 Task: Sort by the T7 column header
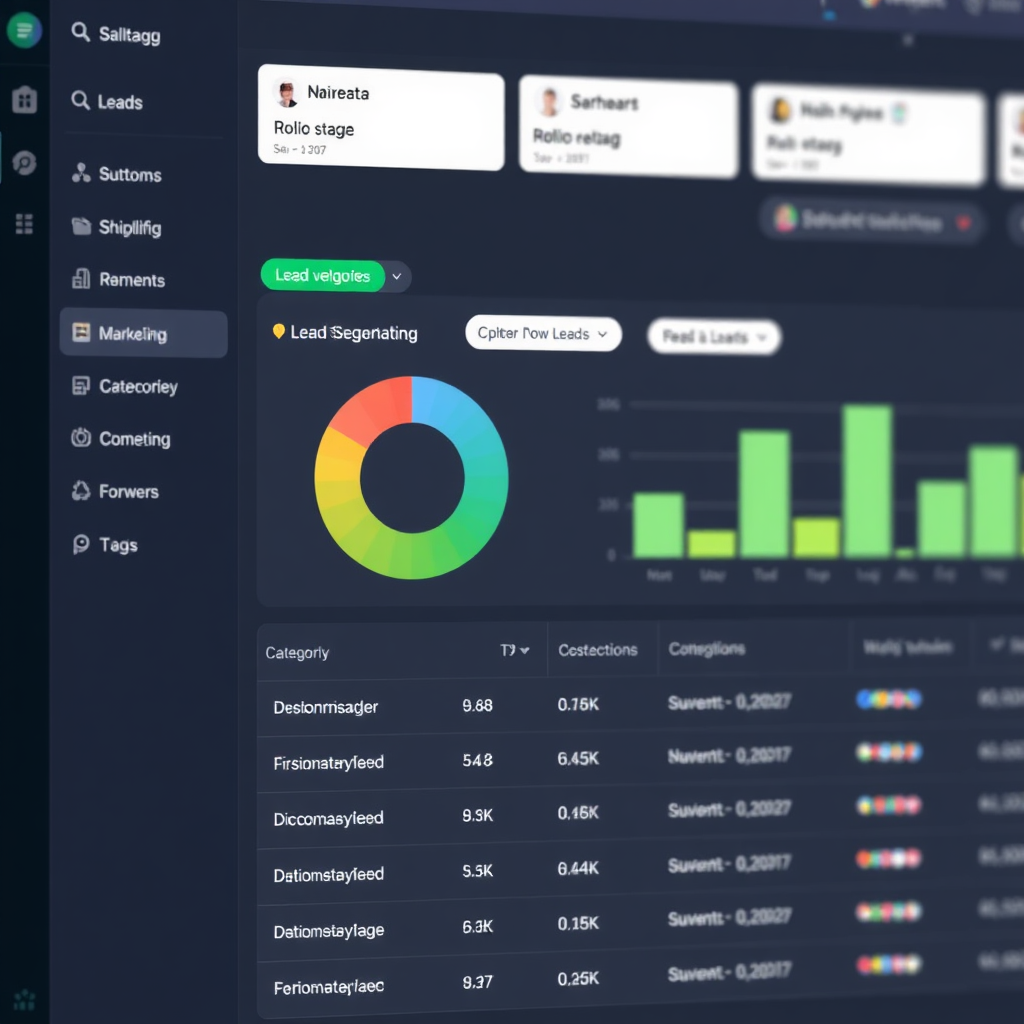[515, 650]
